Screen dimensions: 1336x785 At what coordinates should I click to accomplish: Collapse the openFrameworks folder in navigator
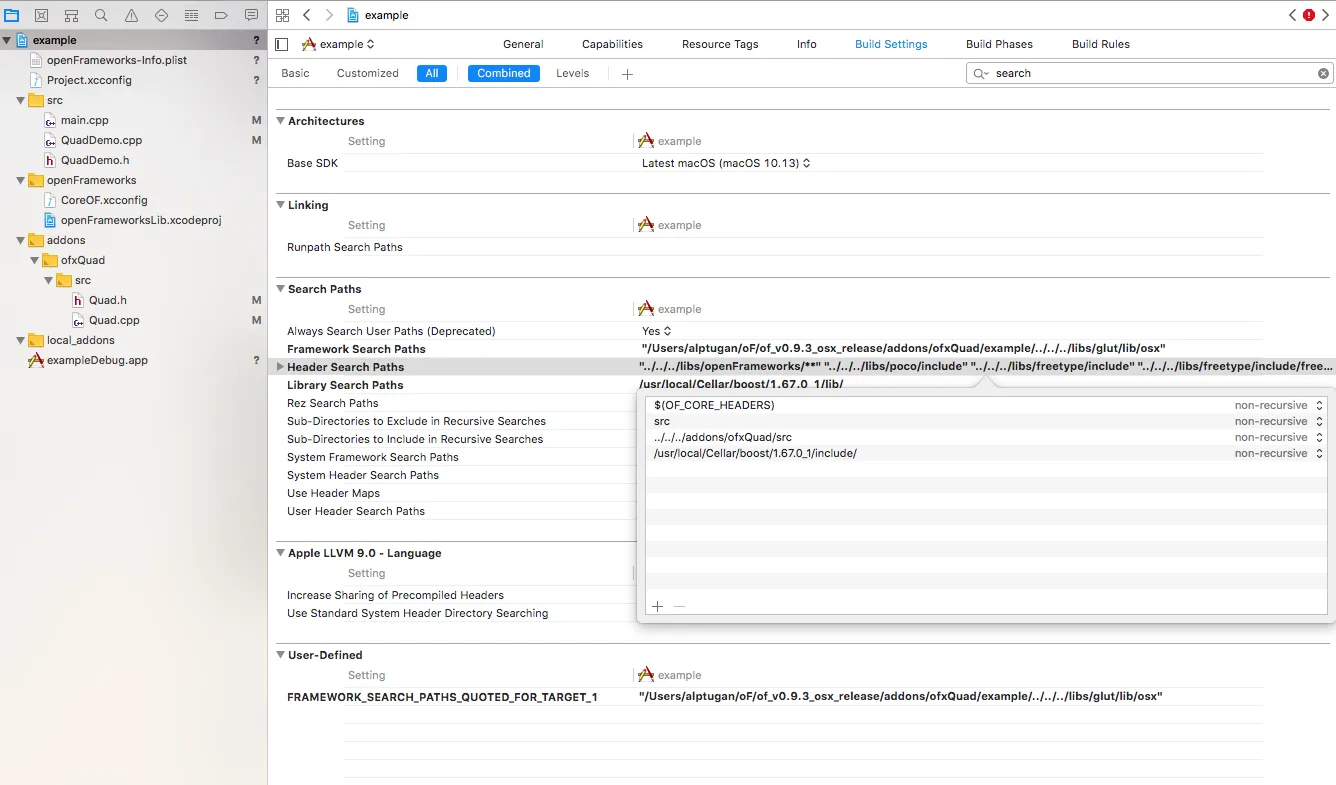[x=21, y=180]
